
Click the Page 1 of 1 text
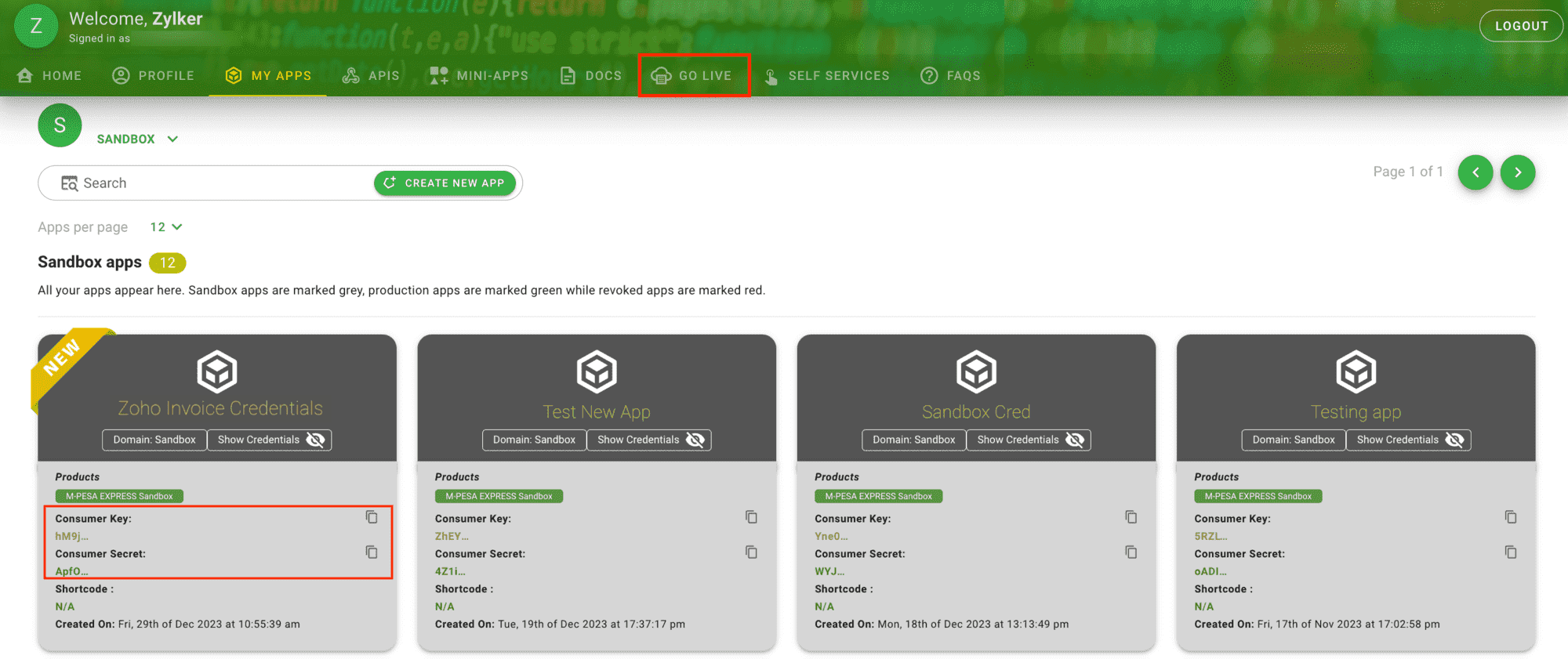(1408, 172)
